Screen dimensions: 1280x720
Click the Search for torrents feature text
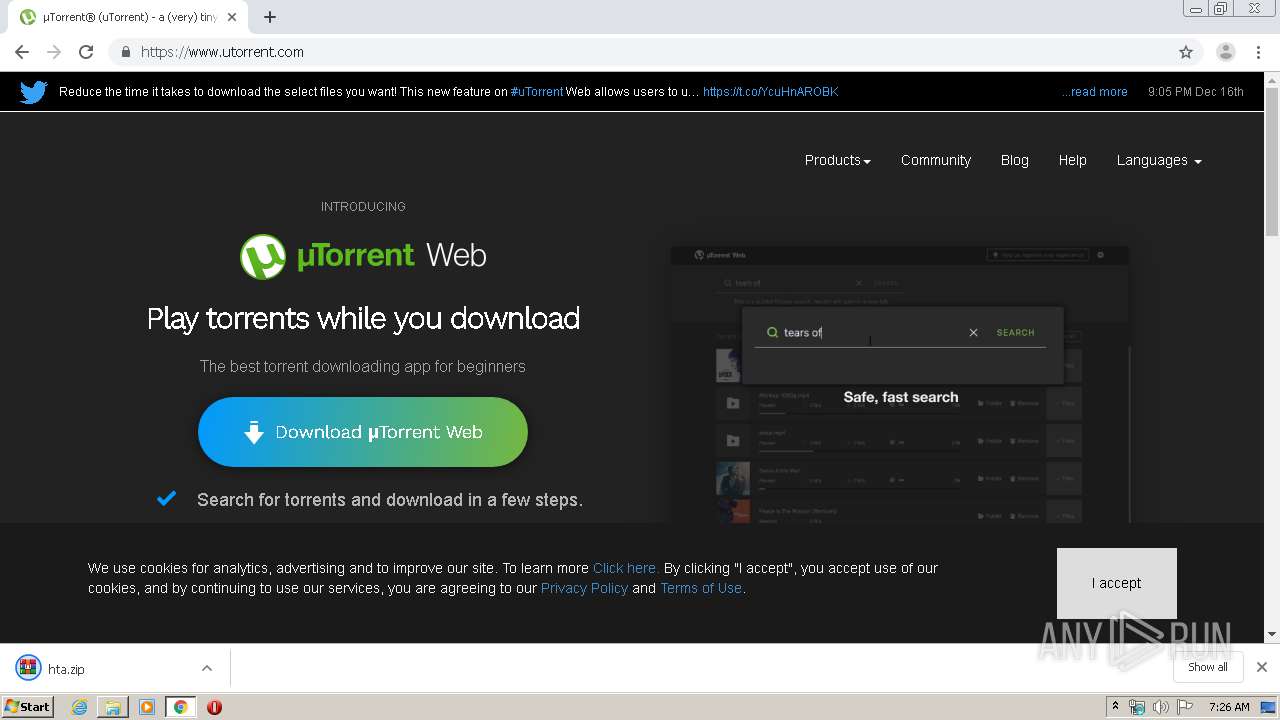coord(390,500)
